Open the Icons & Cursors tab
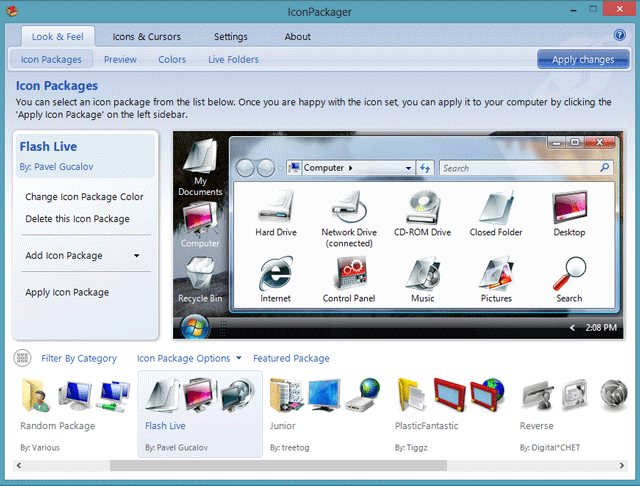 147,37
